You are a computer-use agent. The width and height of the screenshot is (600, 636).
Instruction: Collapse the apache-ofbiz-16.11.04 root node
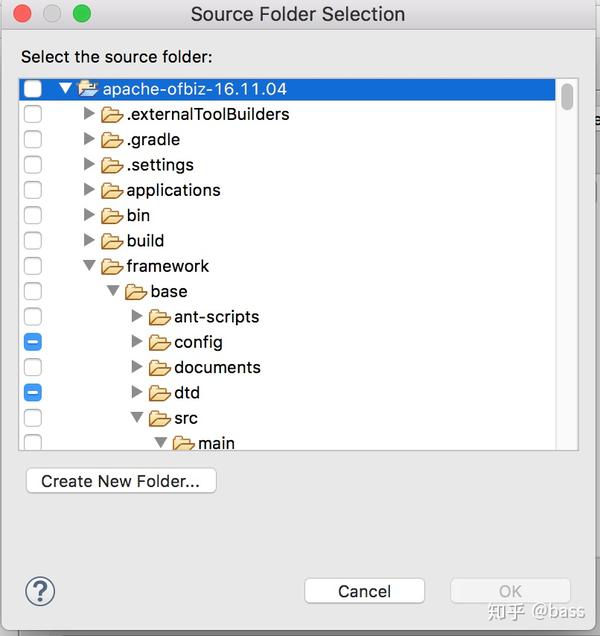[65, 88]
